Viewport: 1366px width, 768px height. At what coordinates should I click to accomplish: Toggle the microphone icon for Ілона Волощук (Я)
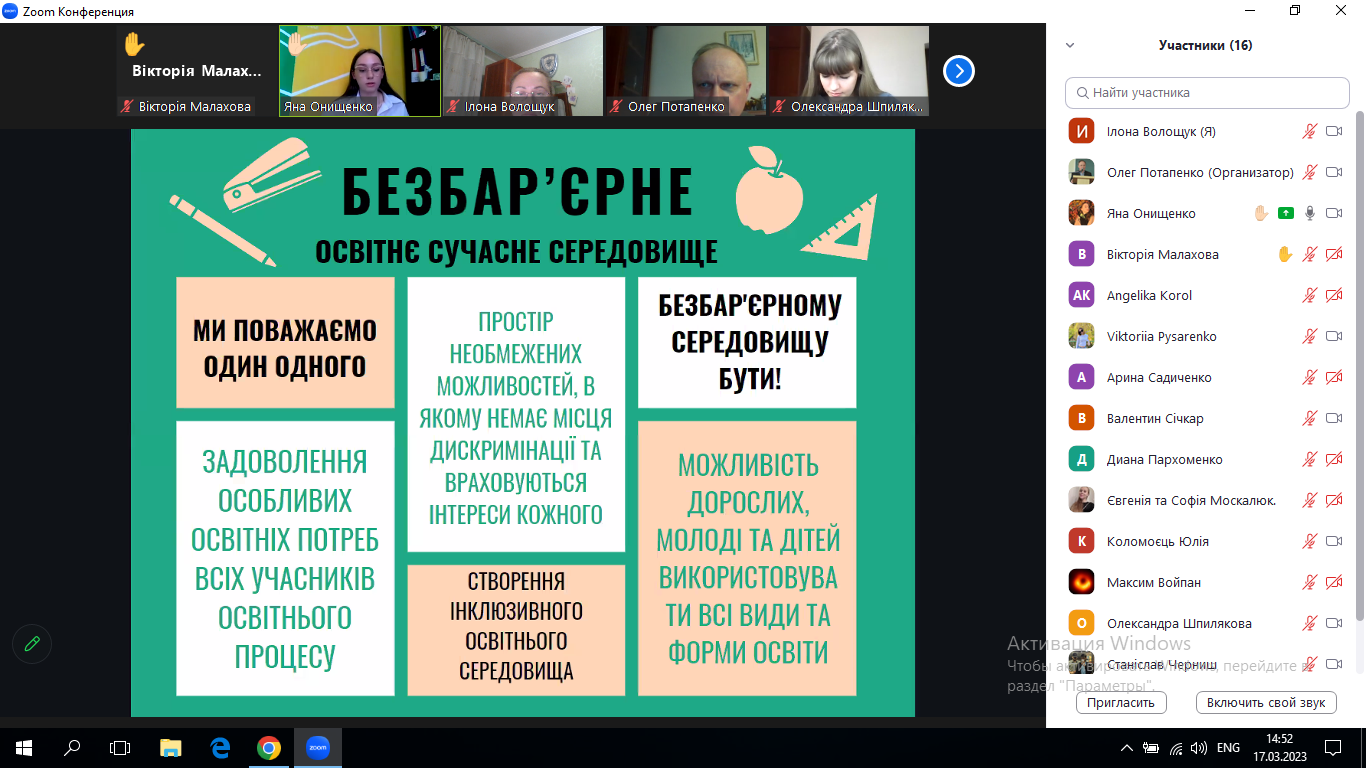(1309, 131)
